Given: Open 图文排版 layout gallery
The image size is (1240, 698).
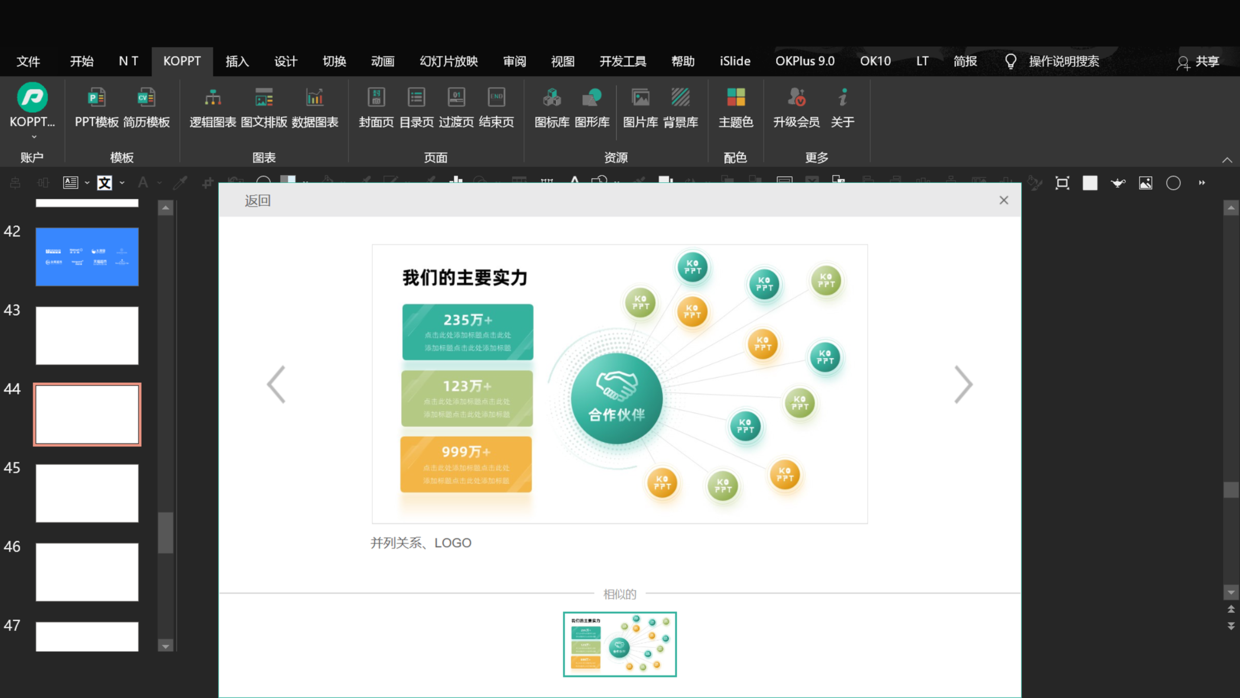Looking at the screenshot, I should 264,107.
